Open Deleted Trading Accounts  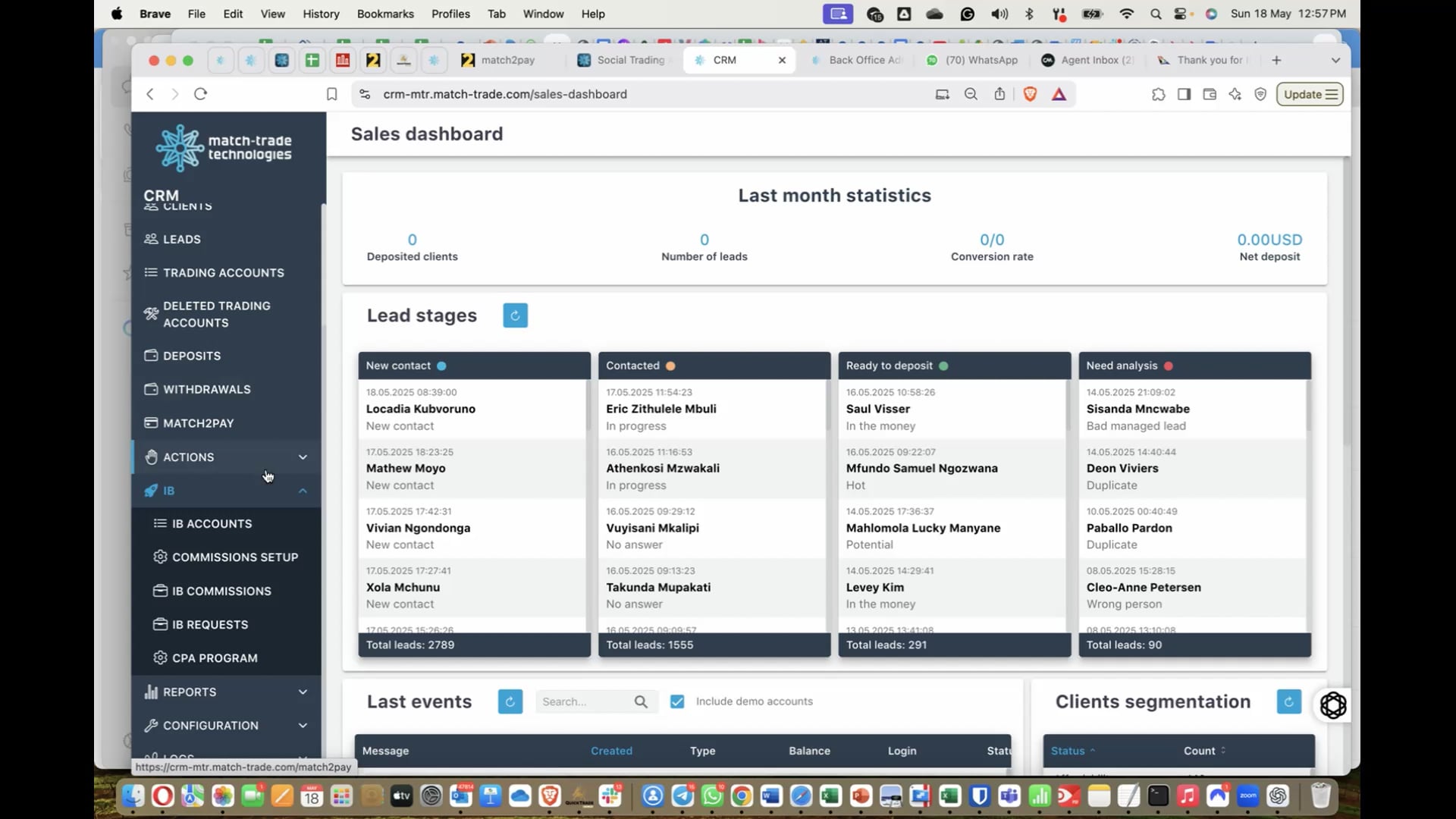pos(216,314)
